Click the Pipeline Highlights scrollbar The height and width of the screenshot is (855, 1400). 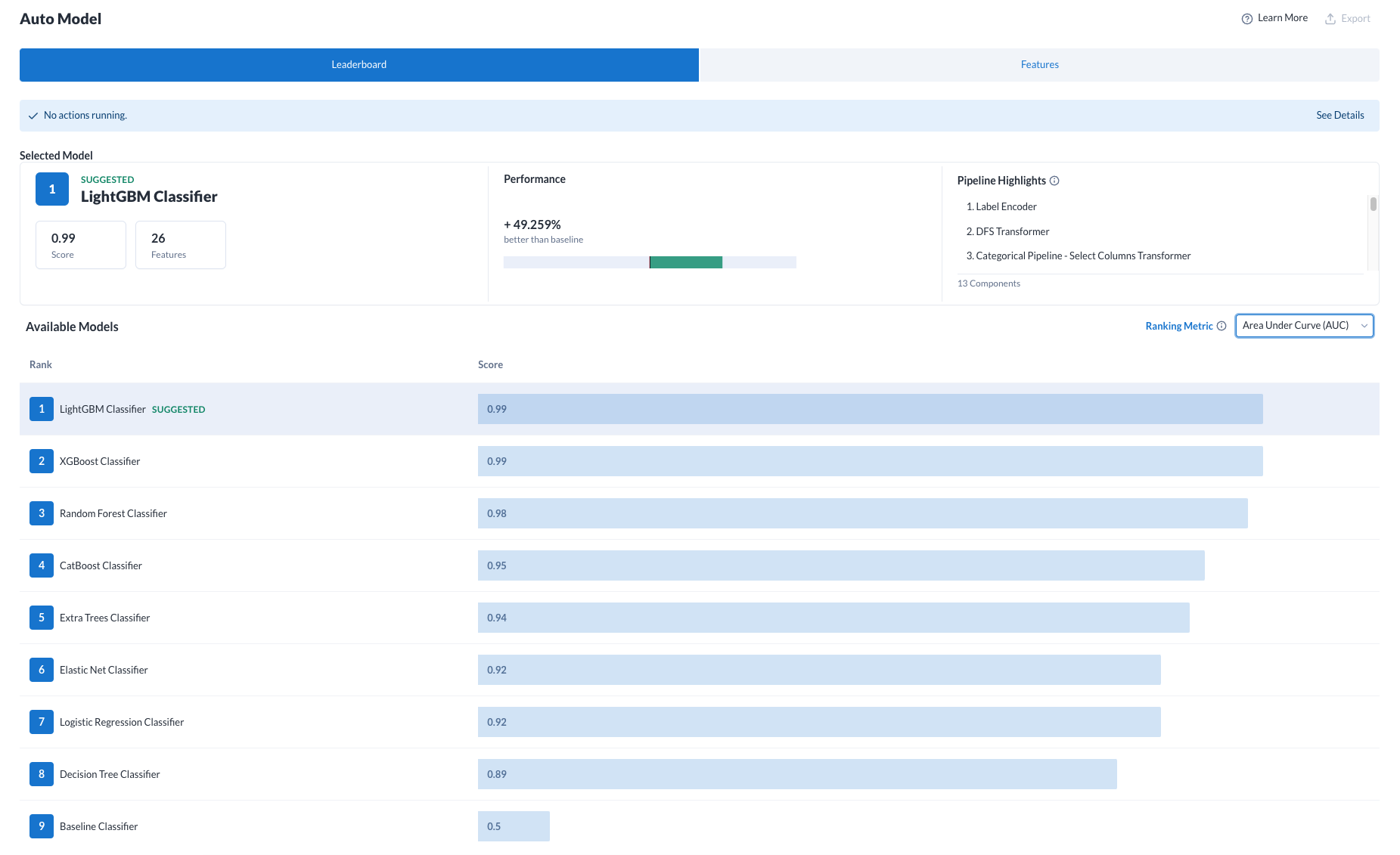1373,204
